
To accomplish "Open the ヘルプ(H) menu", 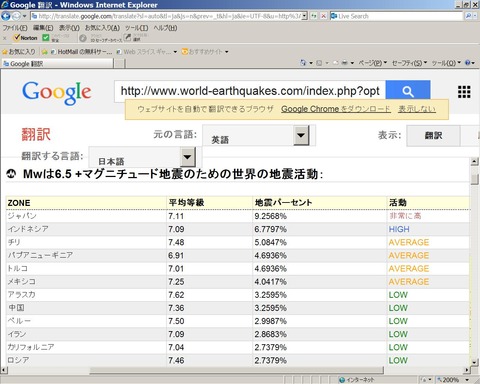I will tap(165, 28).
